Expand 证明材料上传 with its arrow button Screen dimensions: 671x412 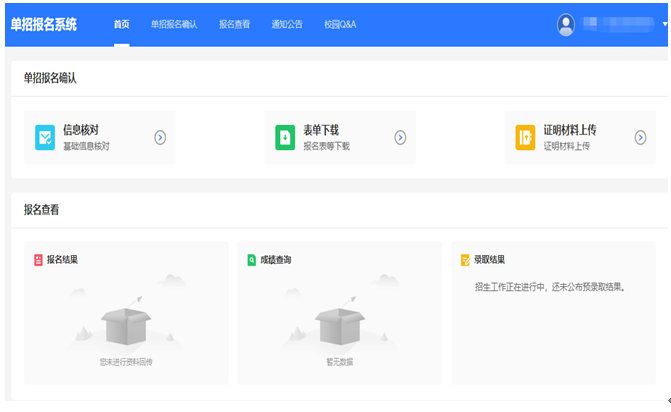pos(640,138)
